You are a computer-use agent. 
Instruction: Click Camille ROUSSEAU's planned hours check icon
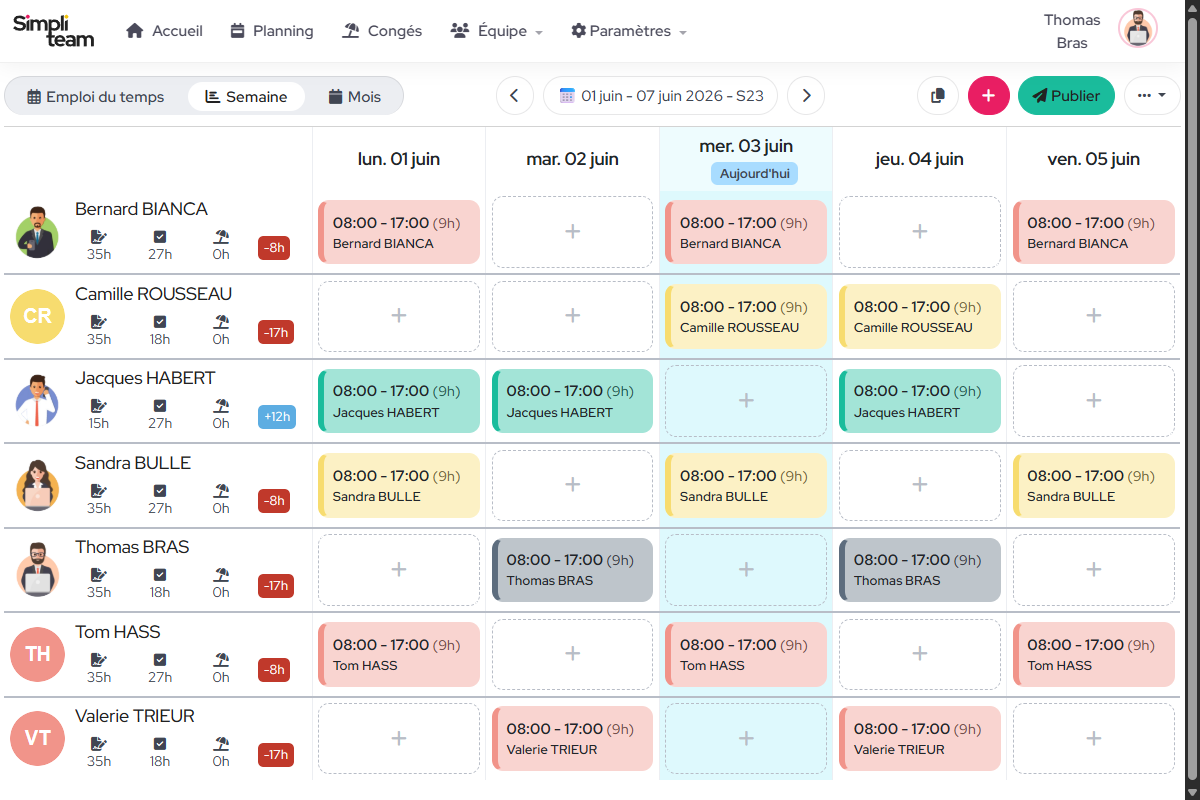point(160,322)
